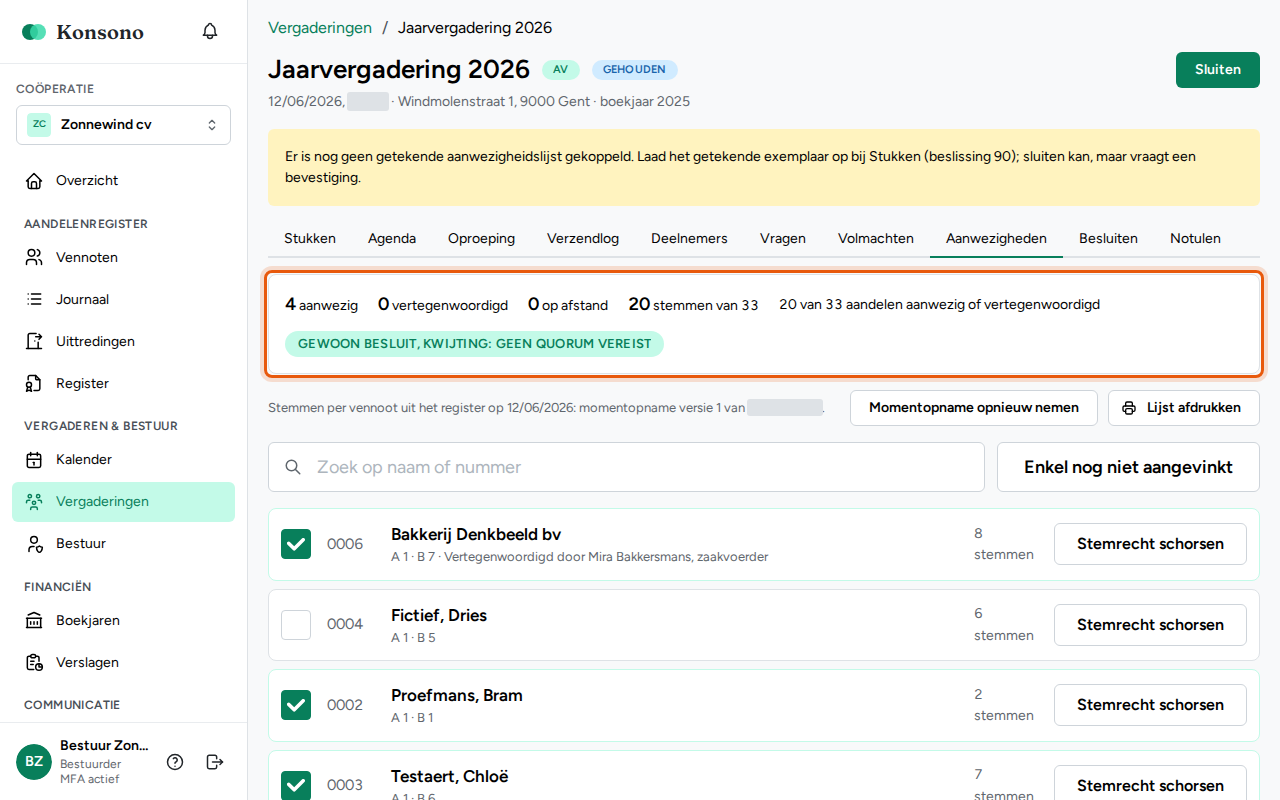
Task: Suspend voting right for Proefmans, Bram
Action: [x=1150, y=705]
